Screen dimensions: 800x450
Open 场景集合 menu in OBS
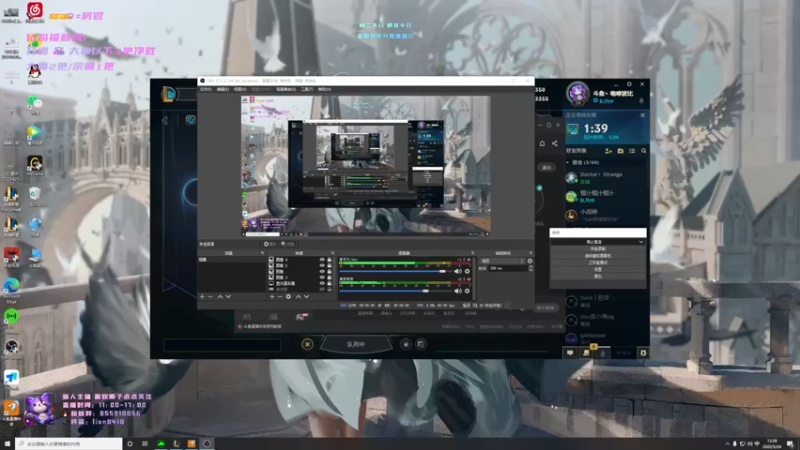click(x=286, y=89)
